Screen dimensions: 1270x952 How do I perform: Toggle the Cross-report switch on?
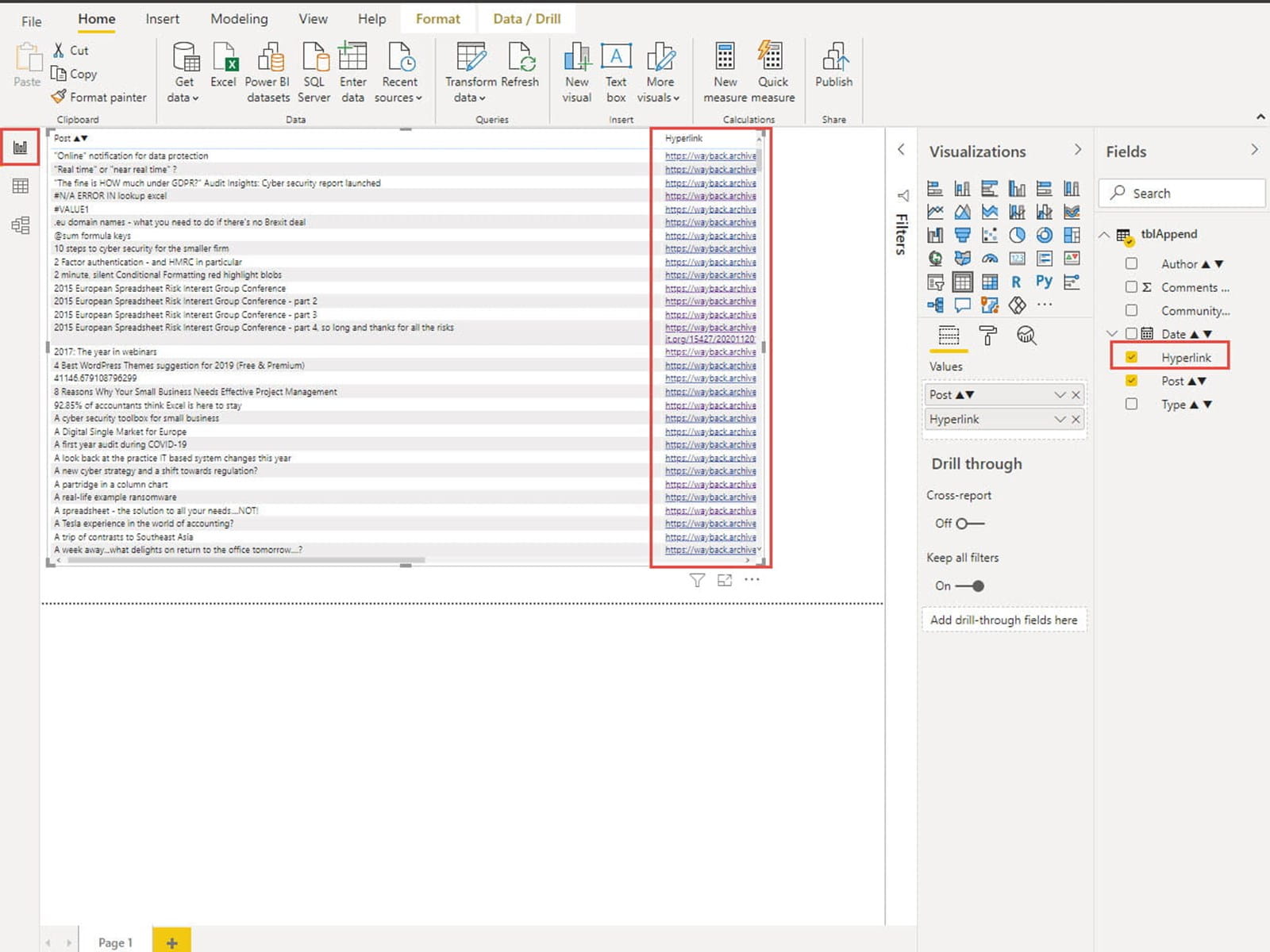(969, 524)
